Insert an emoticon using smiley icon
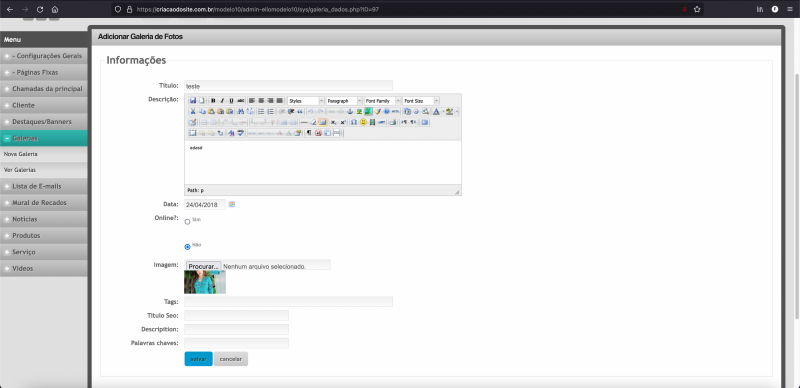The width and height of the screenshot is (800, 388). click(x=363, y=122)
